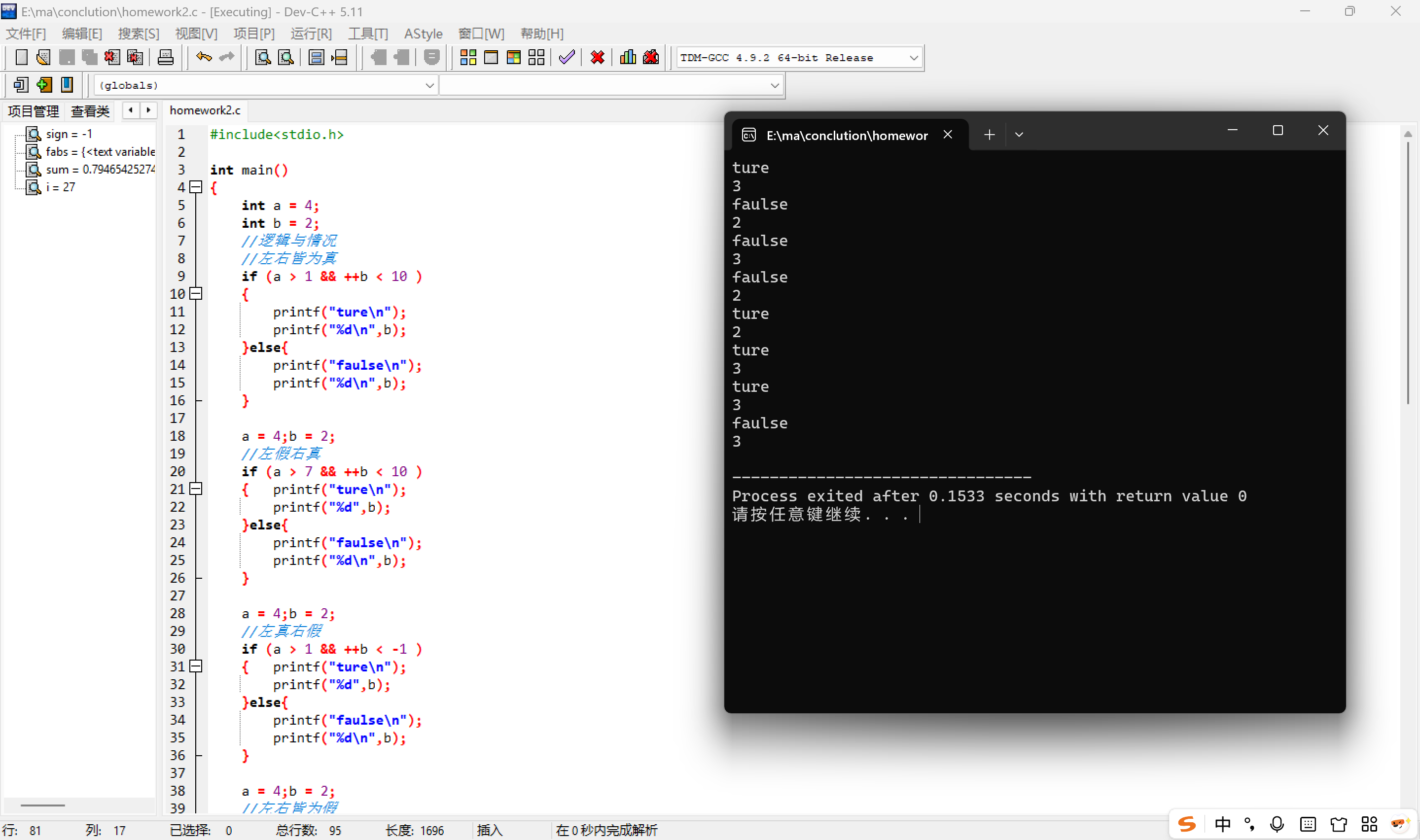Click the Profile Analysis bar chart icon

coord(628,57)
